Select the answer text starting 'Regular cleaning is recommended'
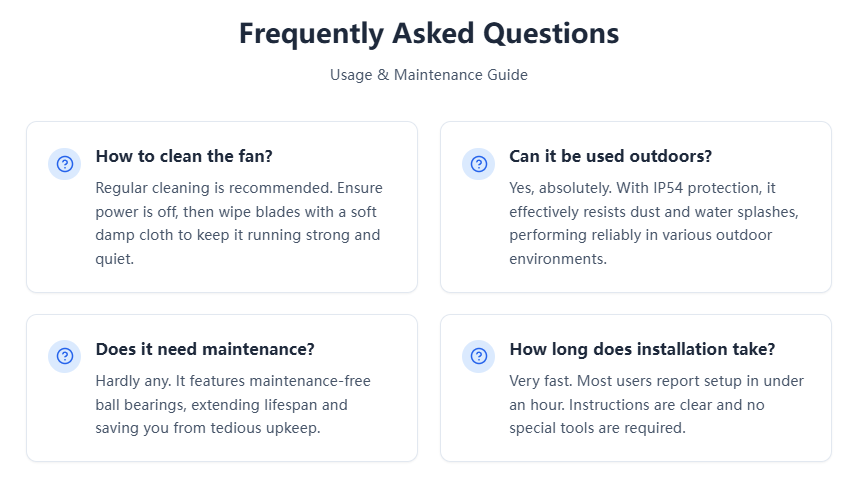Viewport: 862px width, 482px height. point(239,223)
